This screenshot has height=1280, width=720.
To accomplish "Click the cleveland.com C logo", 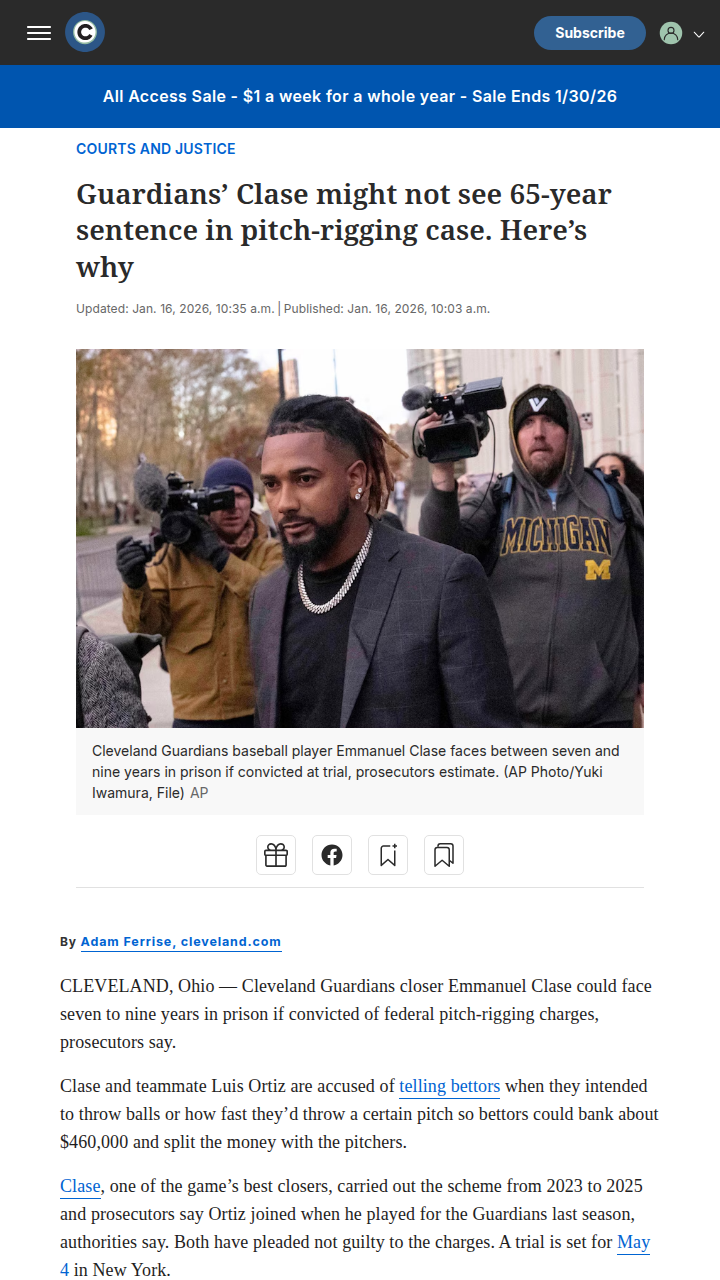I will tap(85, 33).
